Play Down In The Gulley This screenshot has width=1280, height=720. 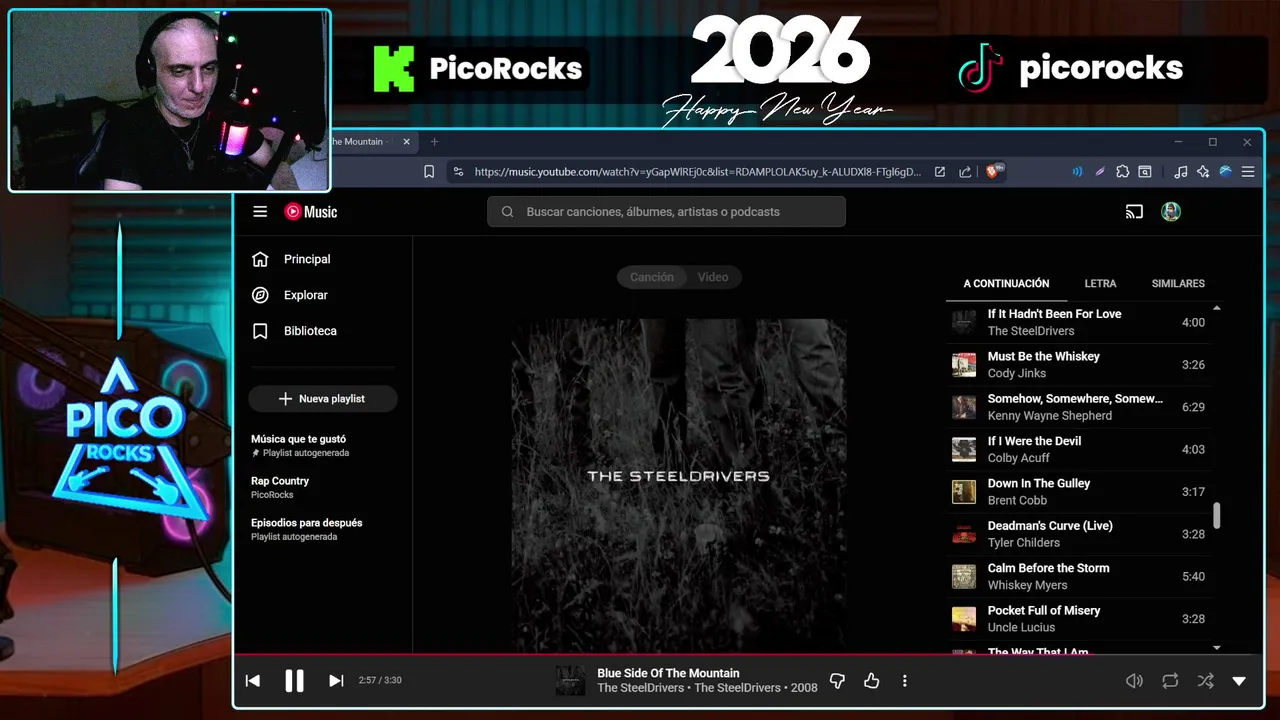(x=1078, y=492)
